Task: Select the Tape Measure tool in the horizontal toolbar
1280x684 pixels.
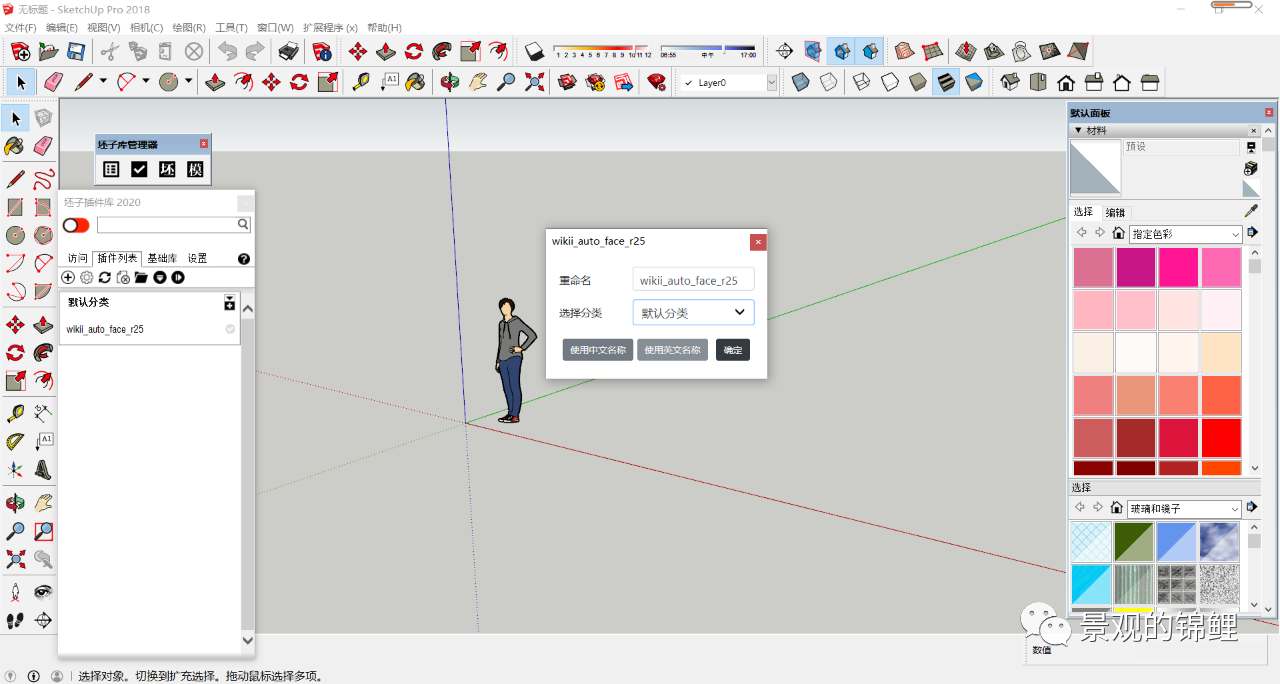Action: [x=362, y=82]
